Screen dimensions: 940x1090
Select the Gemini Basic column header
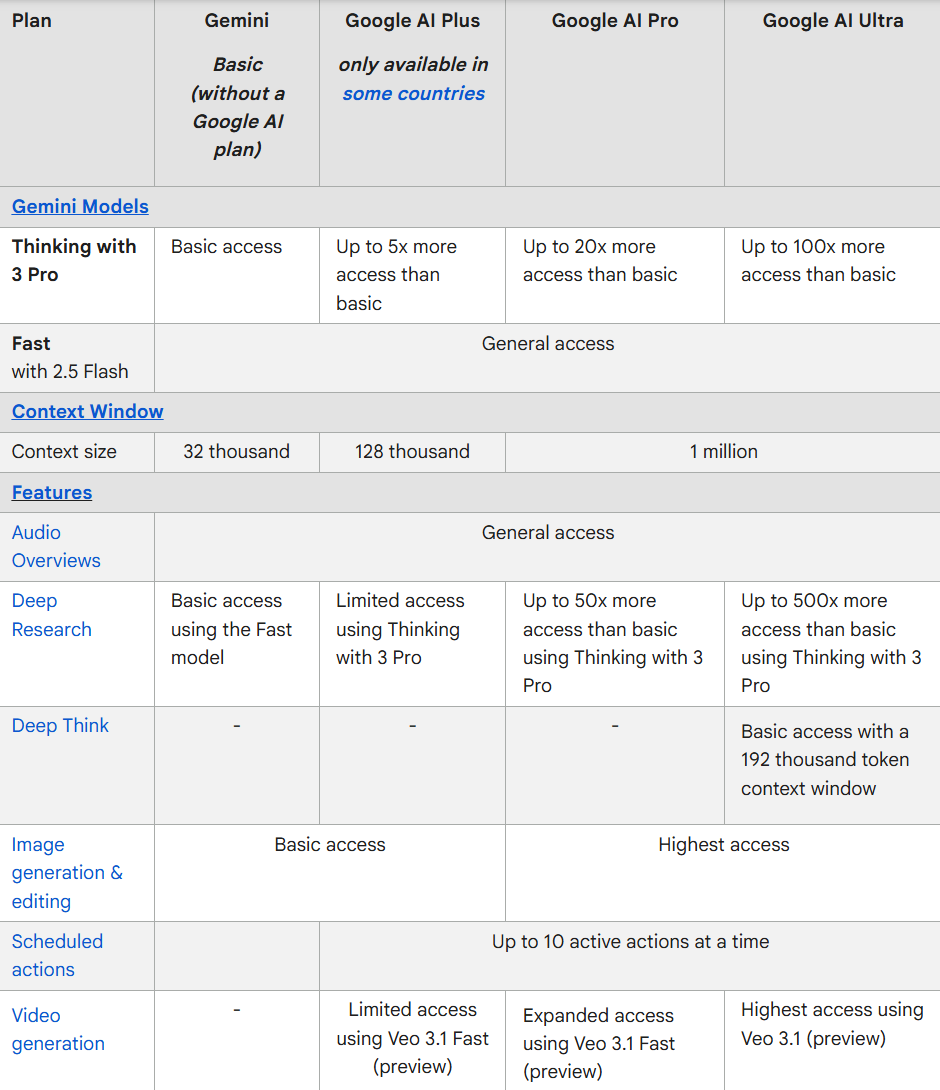[x=236, y=20]
